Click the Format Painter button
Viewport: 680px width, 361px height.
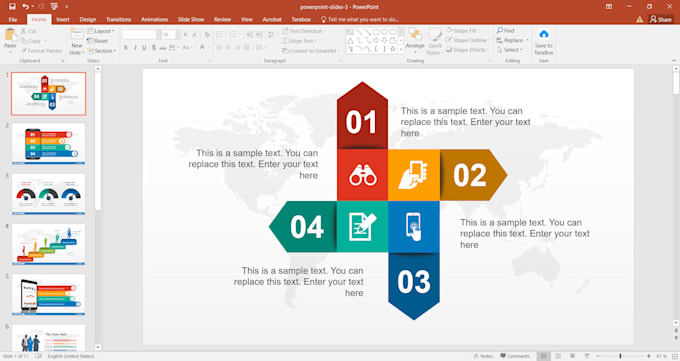click(42, 51)
